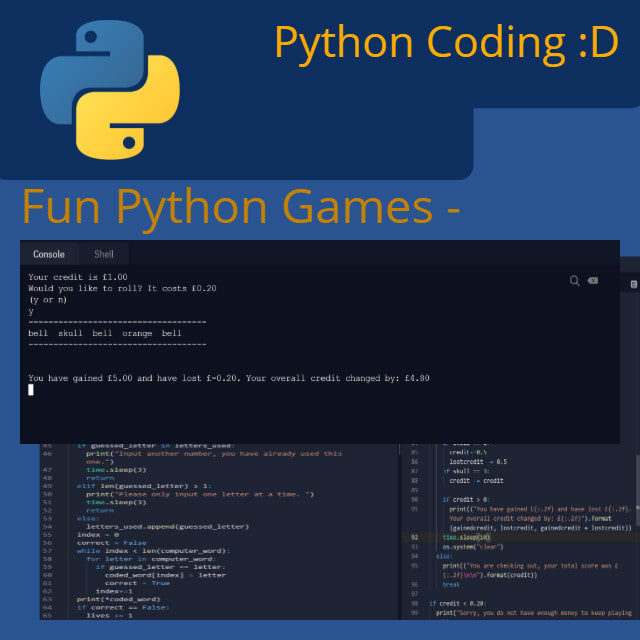Click the search magnifier icon in the console
The height and width of the screenshot is (640, 640).
pyautogui.click(x=574, y=281)
